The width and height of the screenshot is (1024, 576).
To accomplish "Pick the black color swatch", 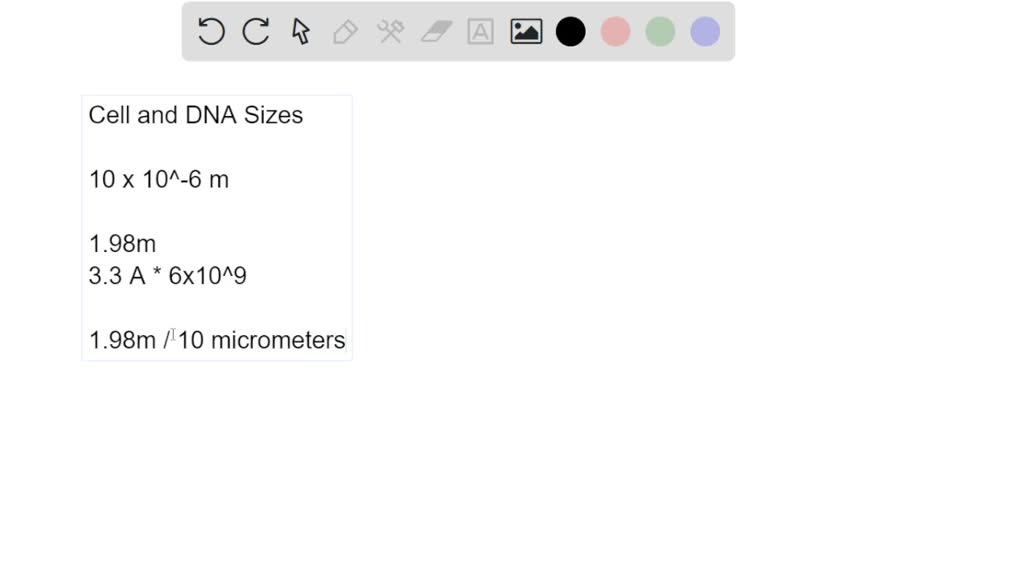I will (571, 32).
